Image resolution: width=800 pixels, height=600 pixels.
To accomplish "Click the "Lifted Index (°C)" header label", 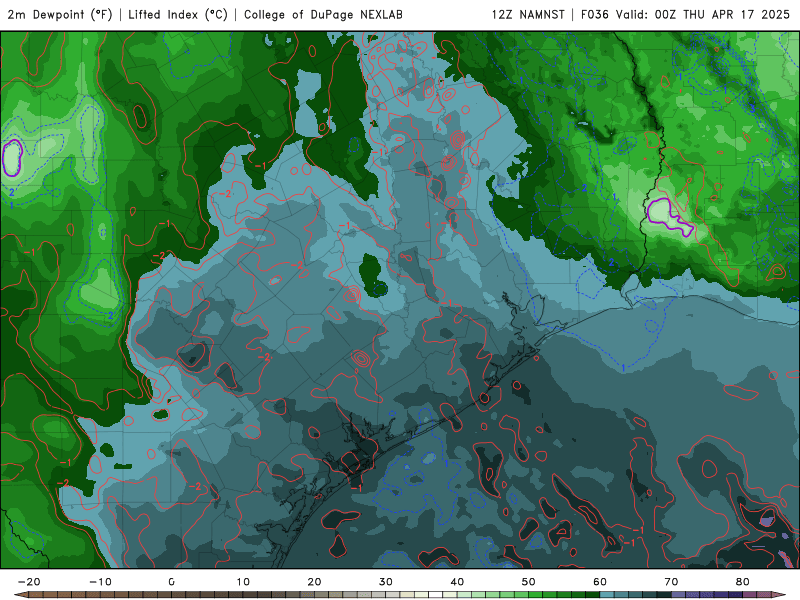I will click(178, 15).
